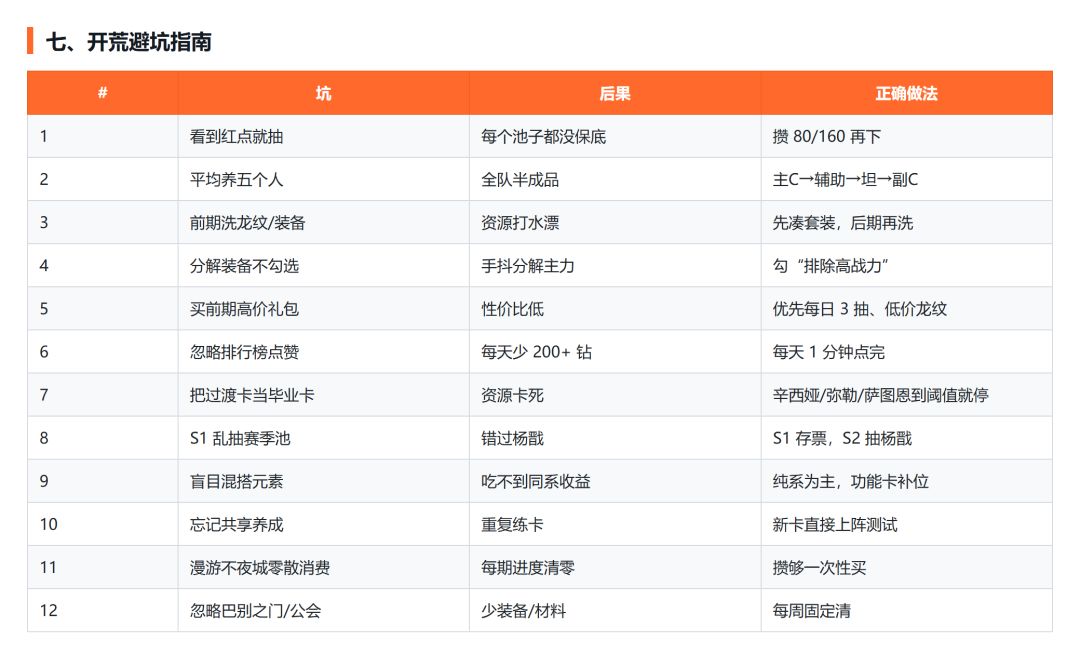The image size is (1080, 666).
Task: Select the cell 每天少 200+ 钻
Action: click(615, 352)
